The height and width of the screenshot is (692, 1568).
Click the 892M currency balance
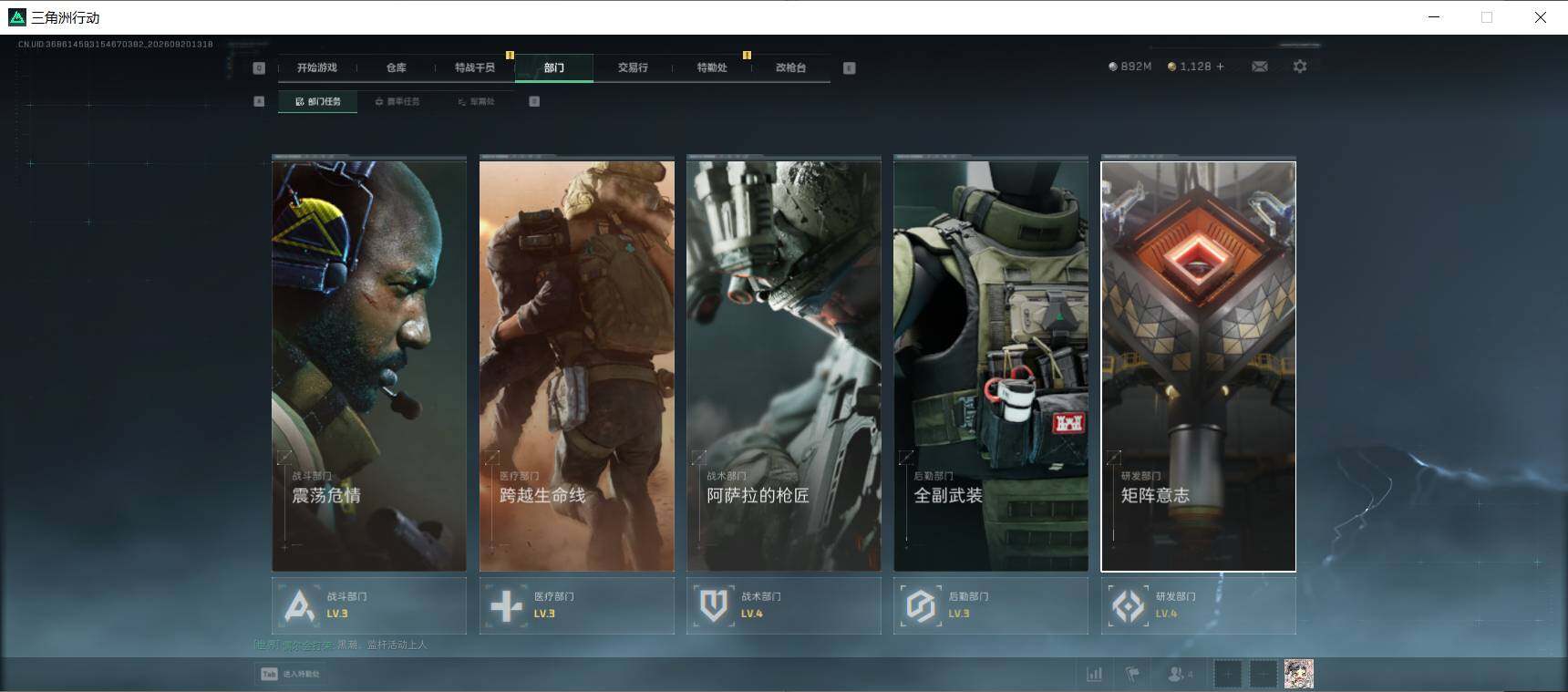[1136, 67]
